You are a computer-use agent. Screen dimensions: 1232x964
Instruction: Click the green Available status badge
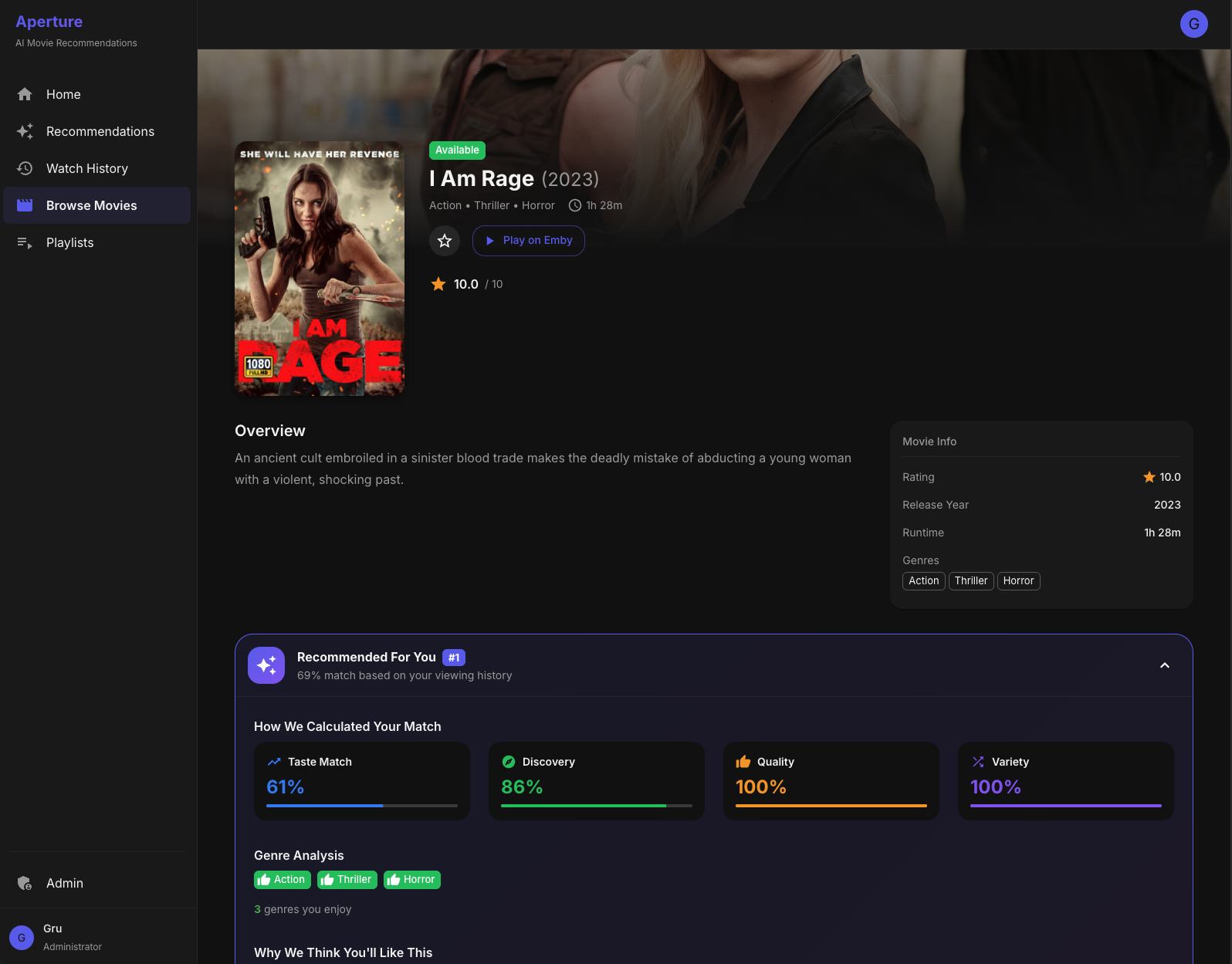[457, 151]
